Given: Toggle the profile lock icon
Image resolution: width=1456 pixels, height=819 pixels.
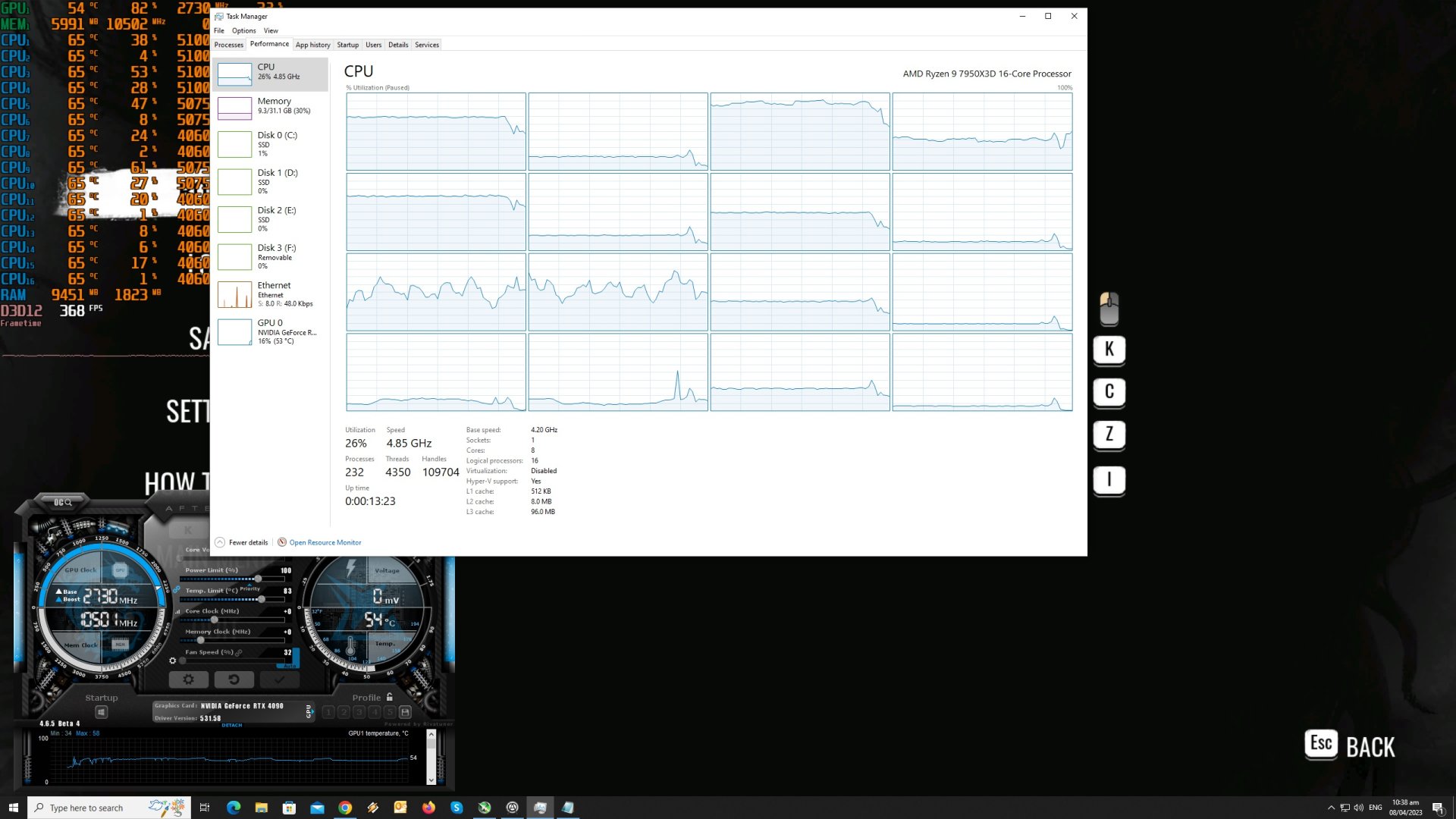Looking at the screenshot, I should click(x=390, y=697).
